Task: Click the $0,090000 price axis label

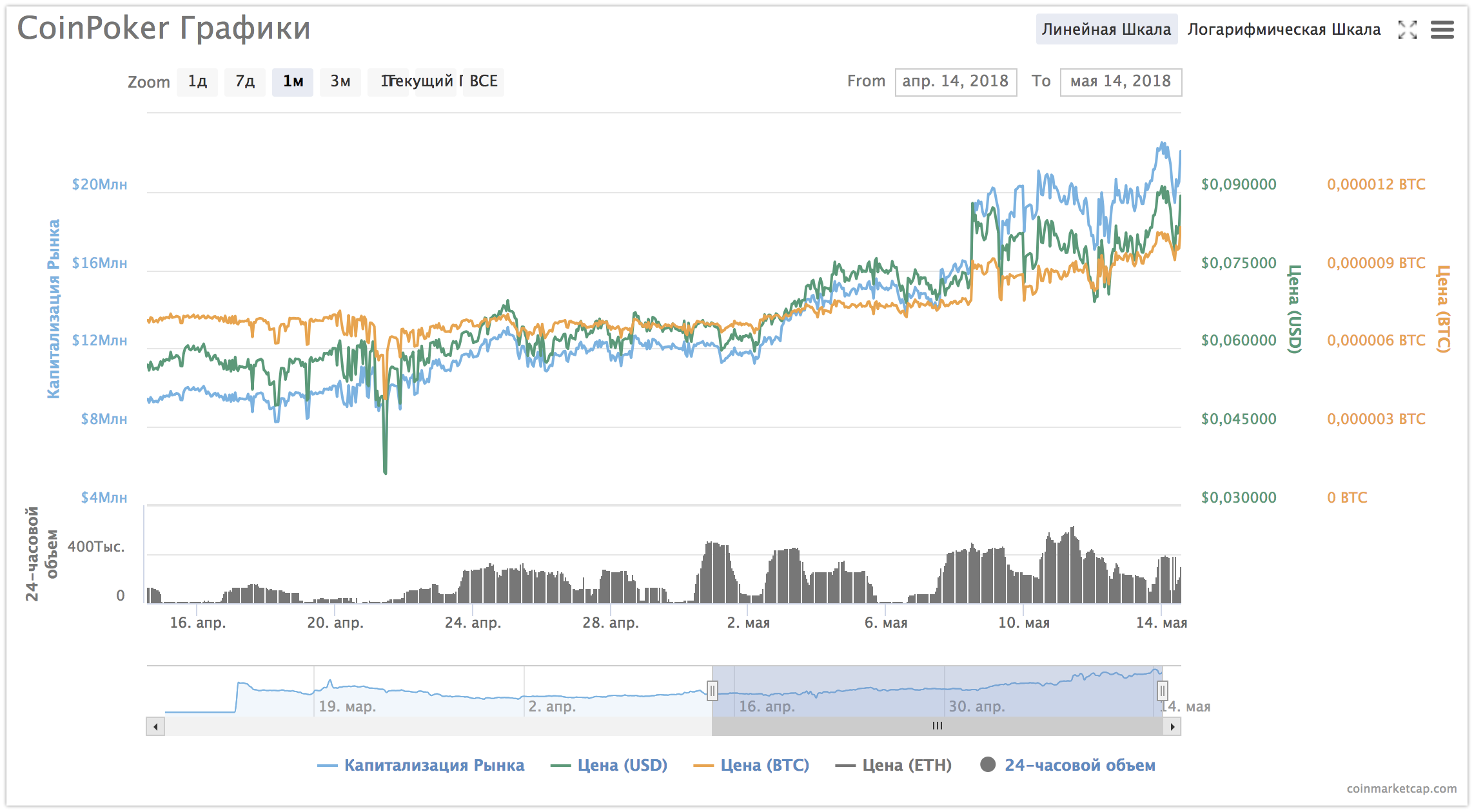Action: (x=1239, y=184)
